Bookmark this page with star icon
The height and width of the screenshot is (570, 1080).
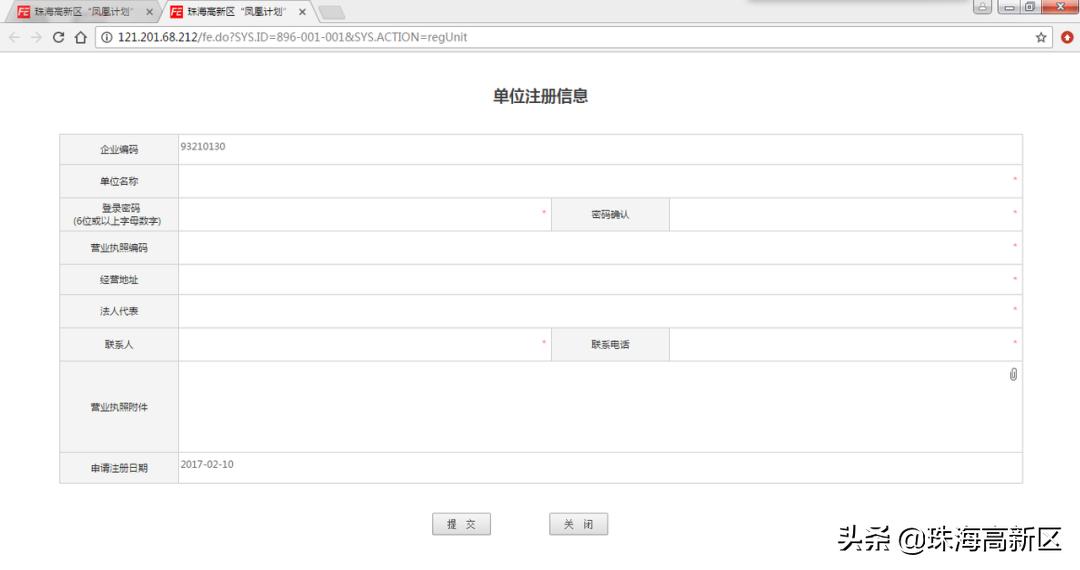[1041, 37]
